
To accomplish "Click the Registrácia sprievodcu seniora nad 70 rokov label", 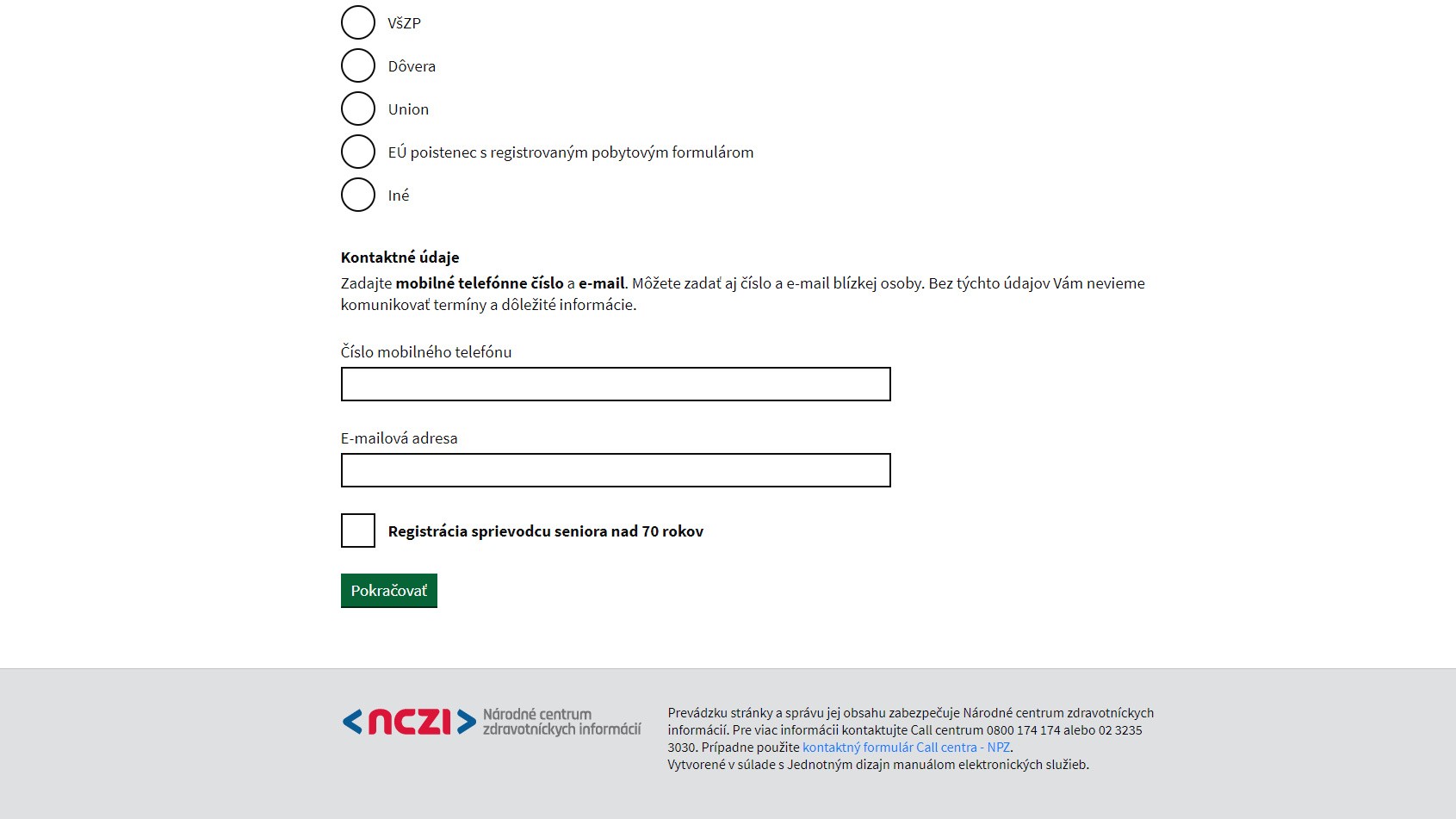I will click(x=545, y=531).
